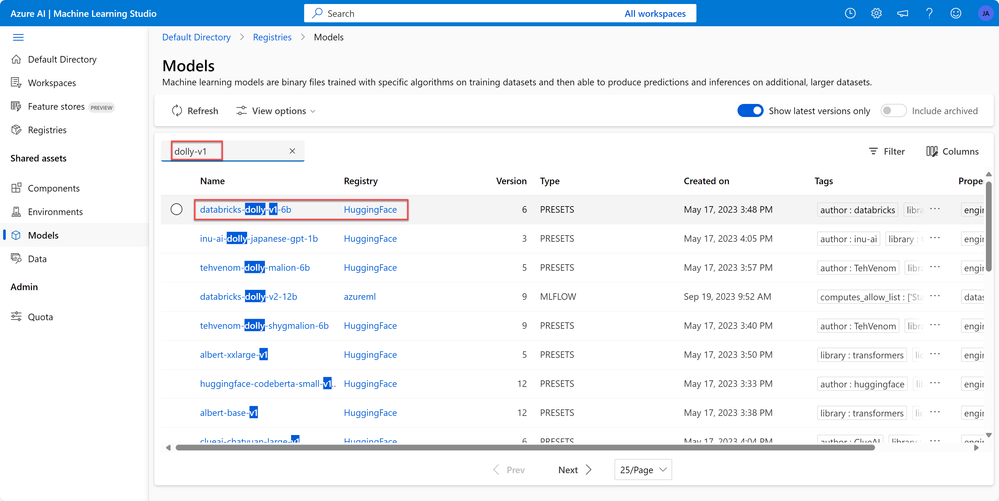Open View options dropdown
999x501 pixels.
pos(276,111)
